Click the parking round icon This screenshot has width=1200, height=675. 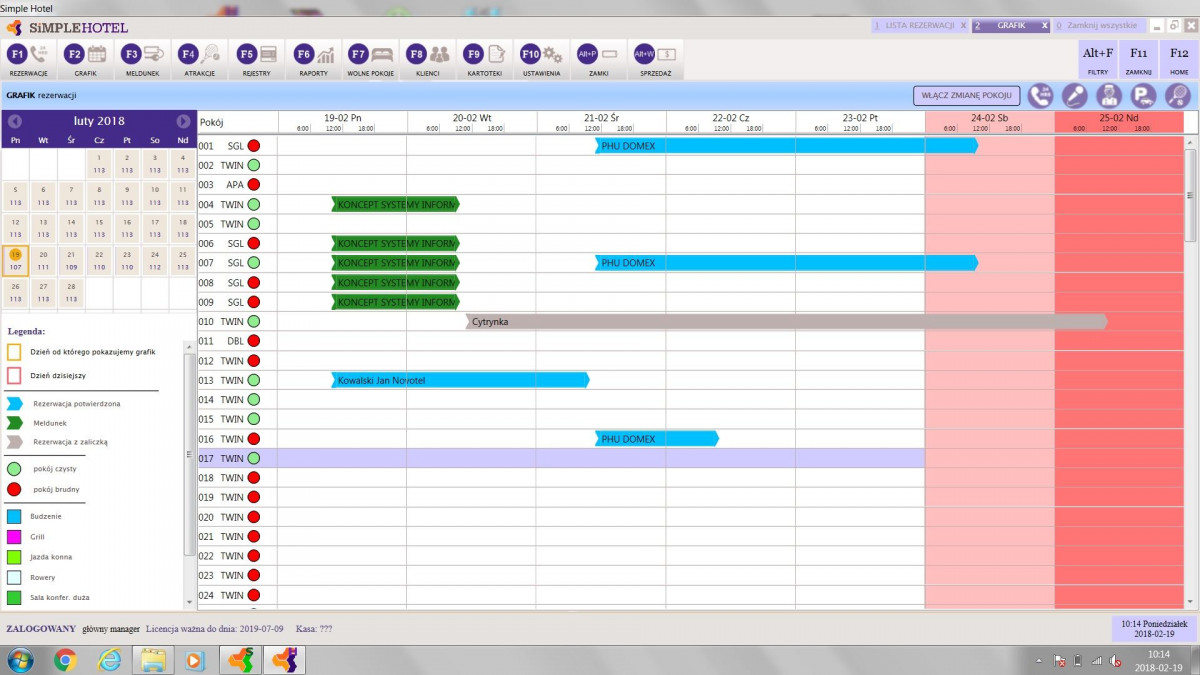(1142, 96)
